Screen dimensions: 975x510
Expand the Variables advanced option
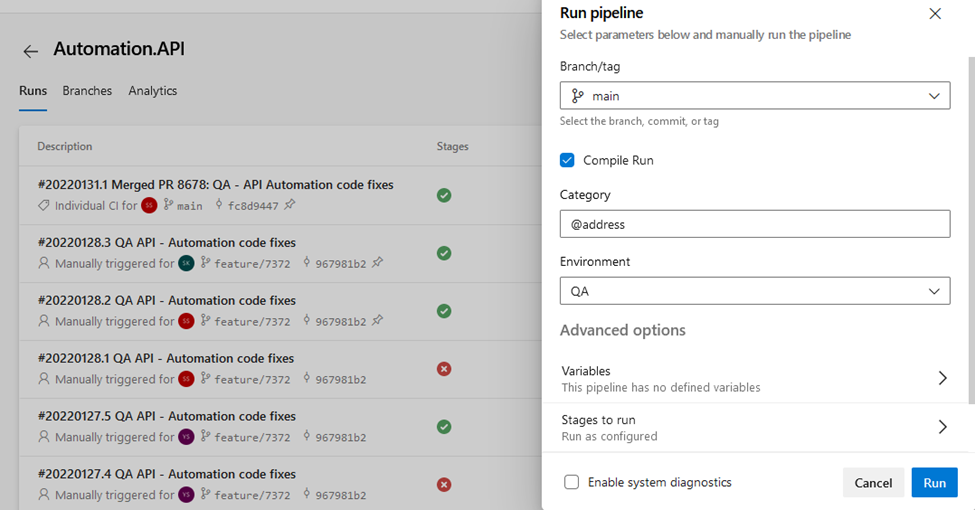click(x=755, y=378)
